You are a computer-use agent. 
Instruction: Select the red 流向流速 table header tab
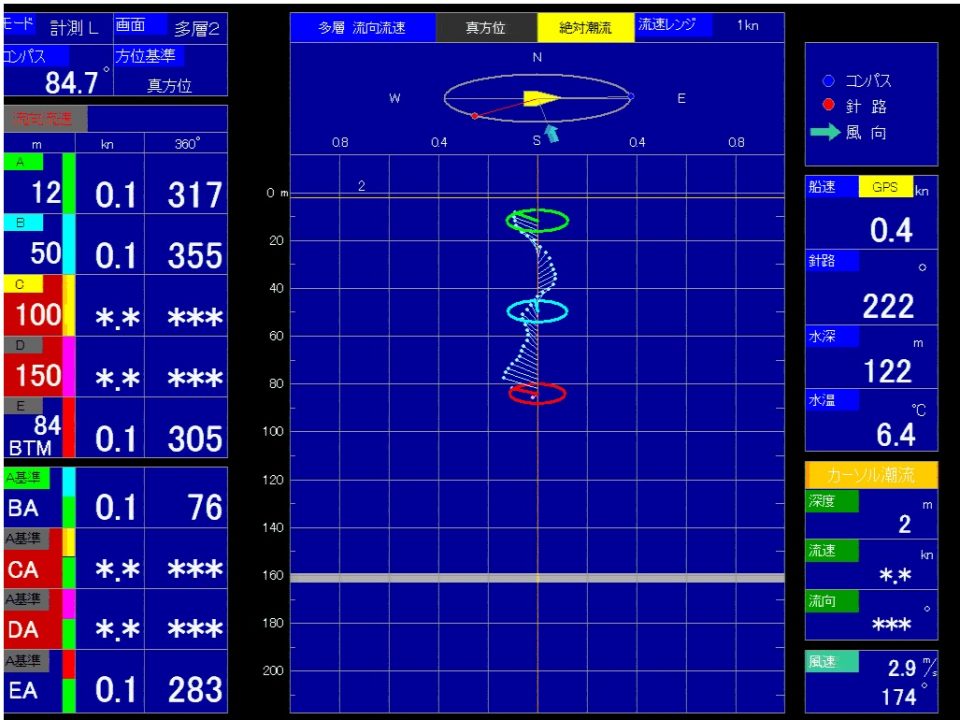(x=44, y=118)
